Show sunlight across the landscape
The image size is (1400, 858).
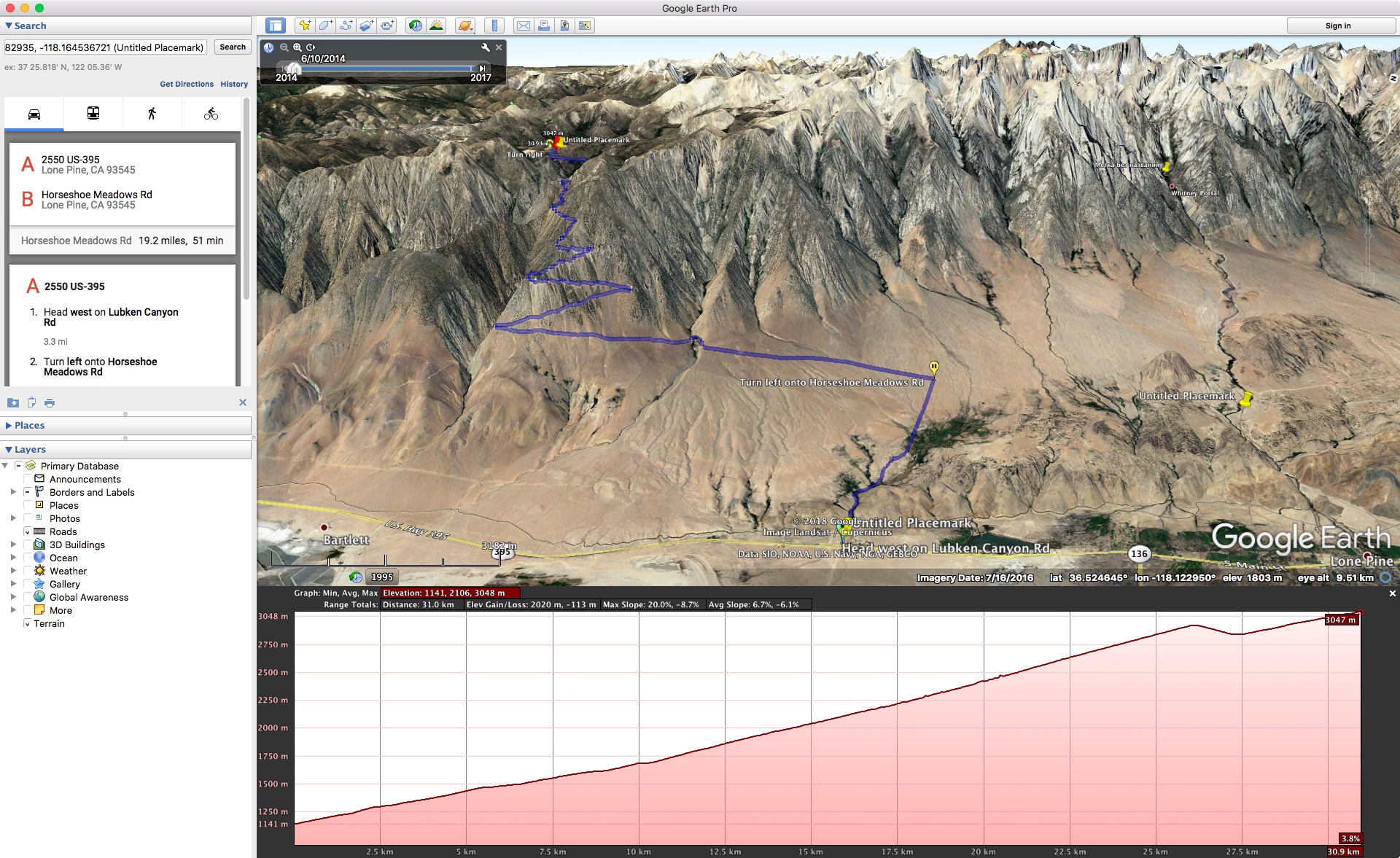pos(436,26)
